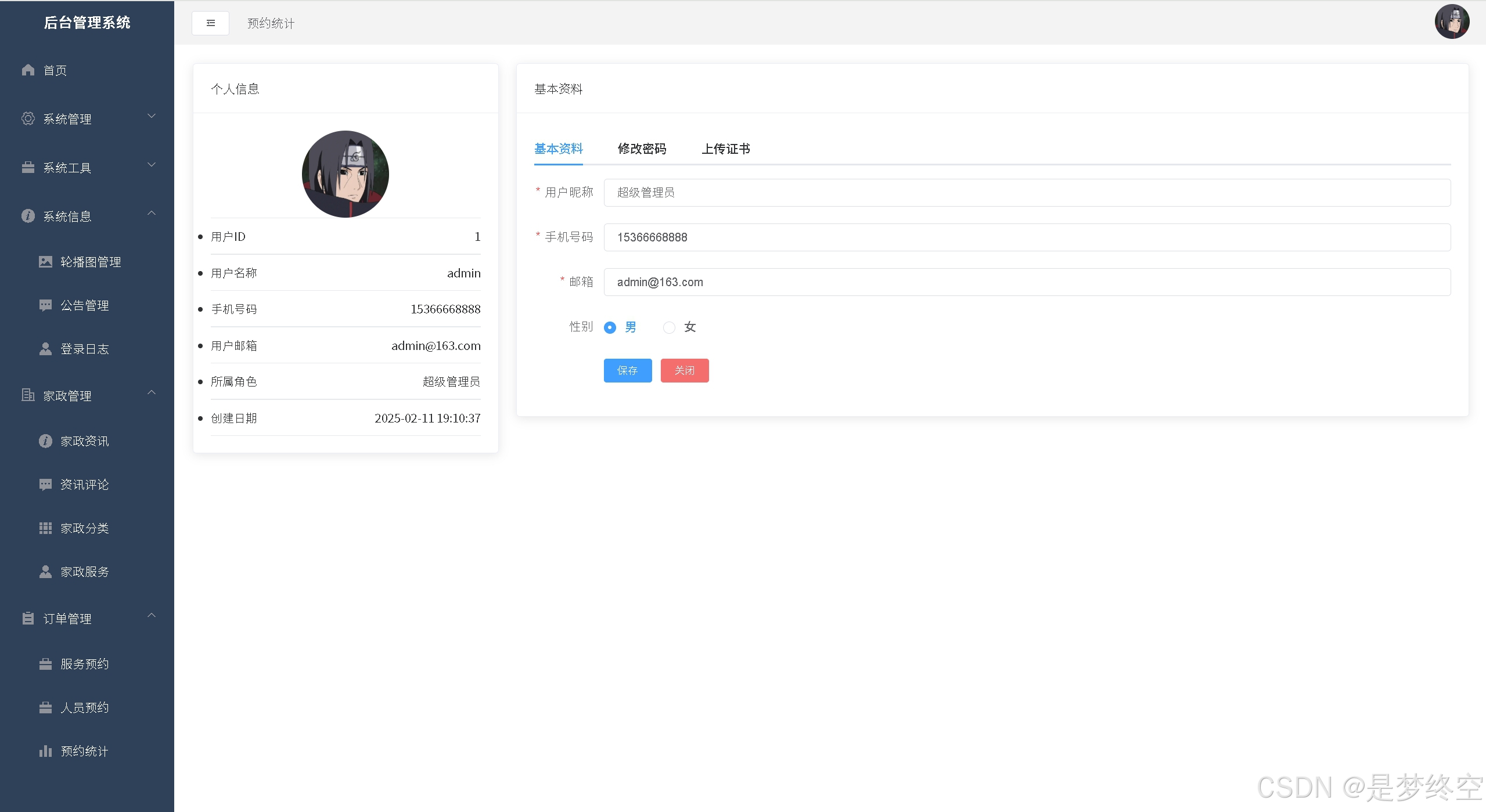This screenshot has height=812, width=1486.
Task: Click the home icon beside 首页
Action: pos(28,70)
